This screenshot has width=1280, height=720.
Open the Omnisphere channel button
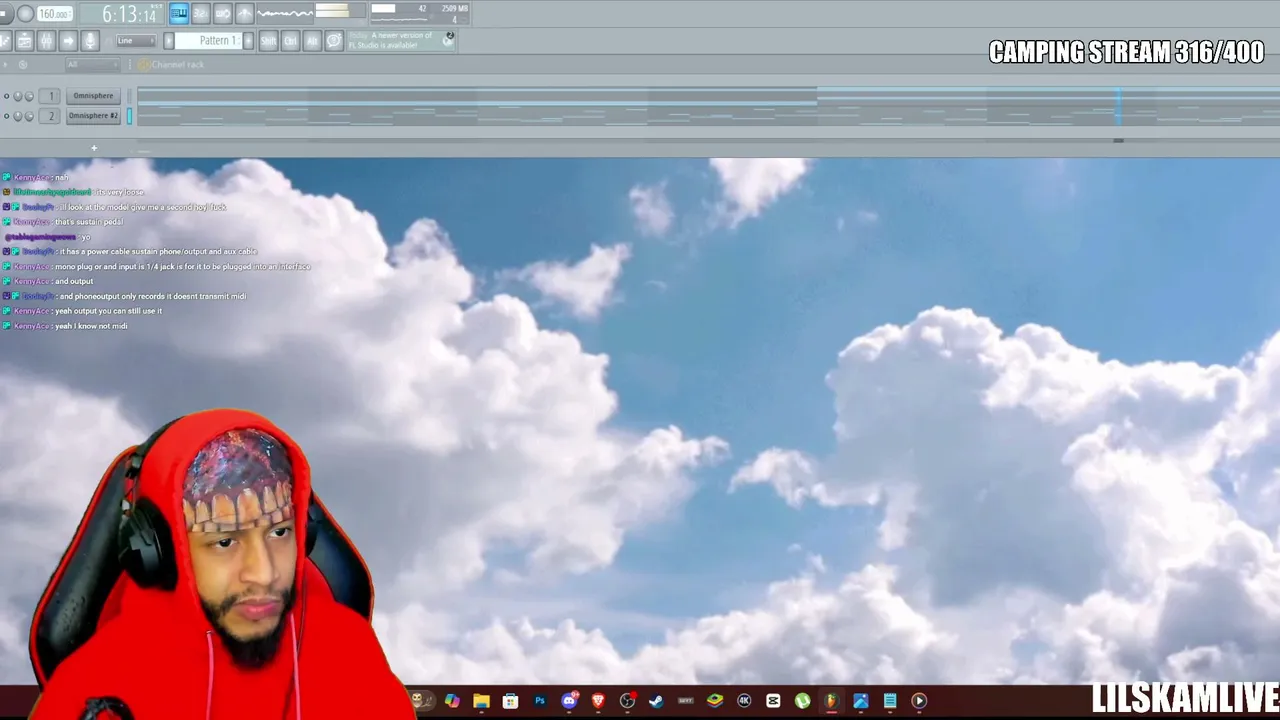[93, 96]
